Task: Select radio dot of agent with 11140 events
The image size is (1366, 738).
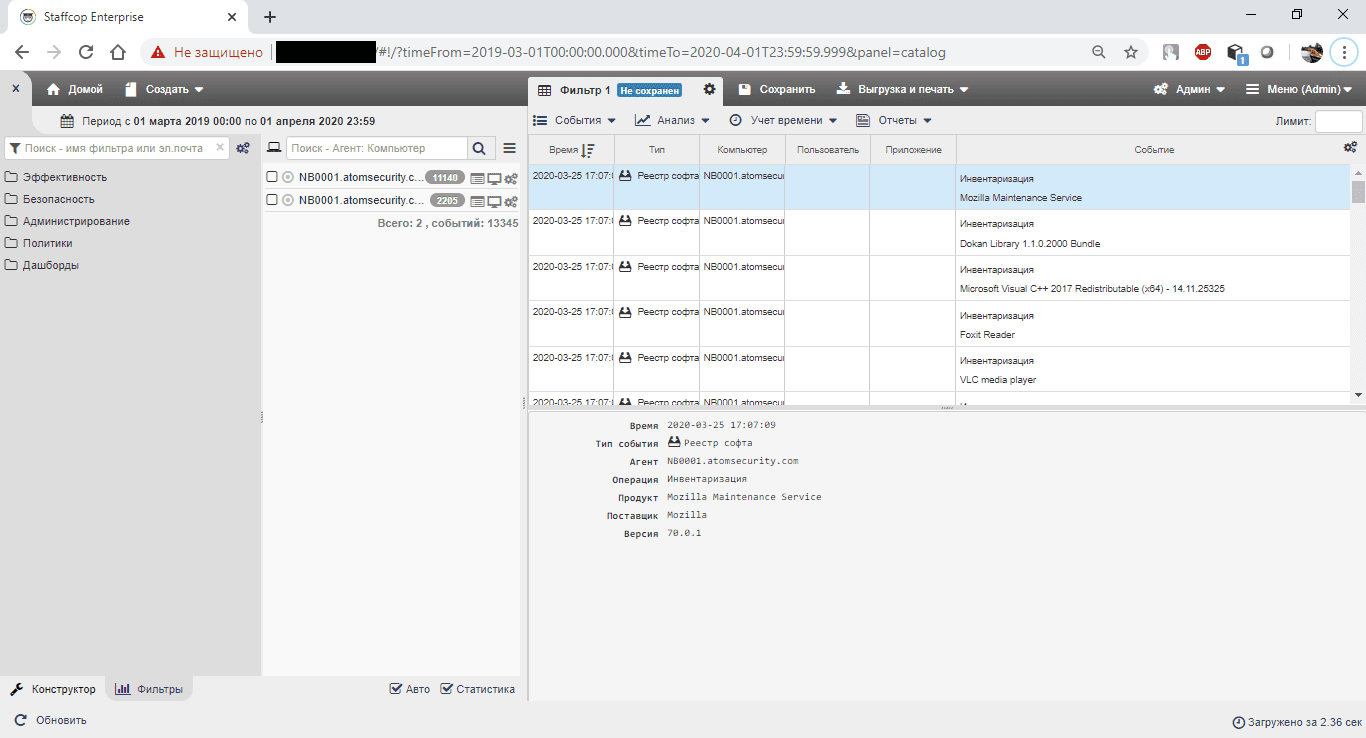Action: 288,177
